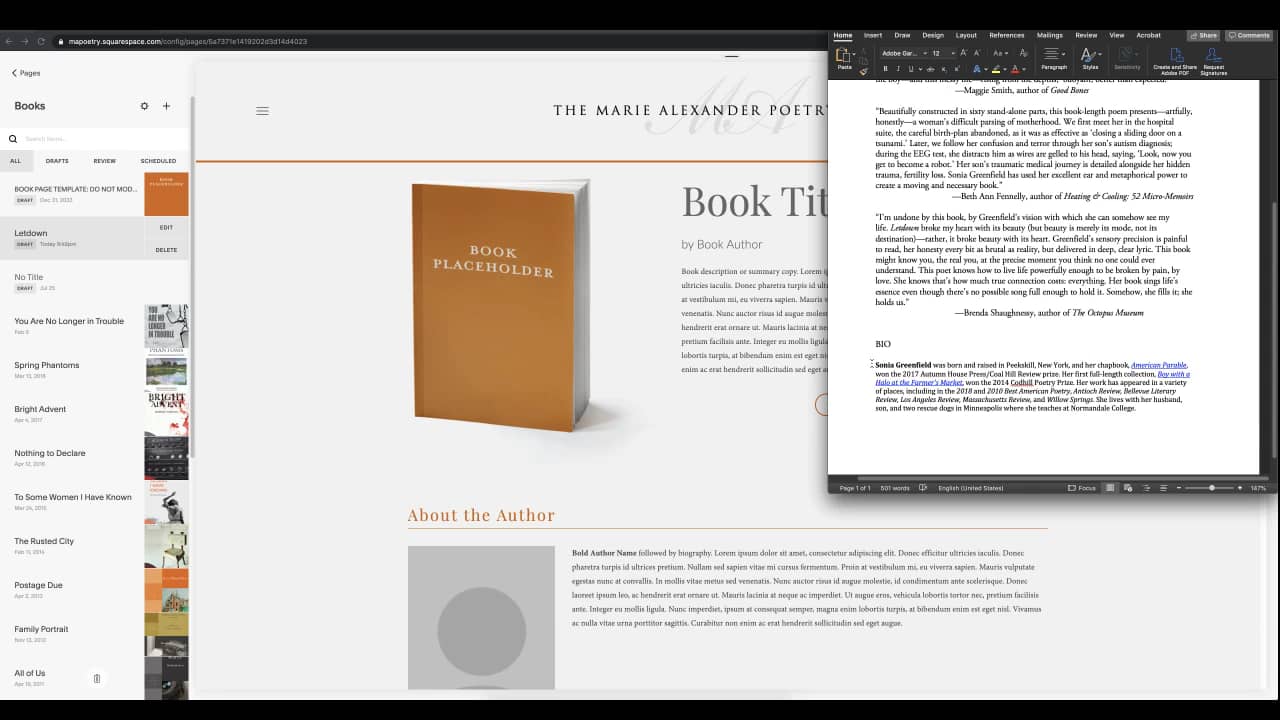Switch to Insert tab in Word
This screenshot has height=720, width=1280.
[x=873, y=35]
